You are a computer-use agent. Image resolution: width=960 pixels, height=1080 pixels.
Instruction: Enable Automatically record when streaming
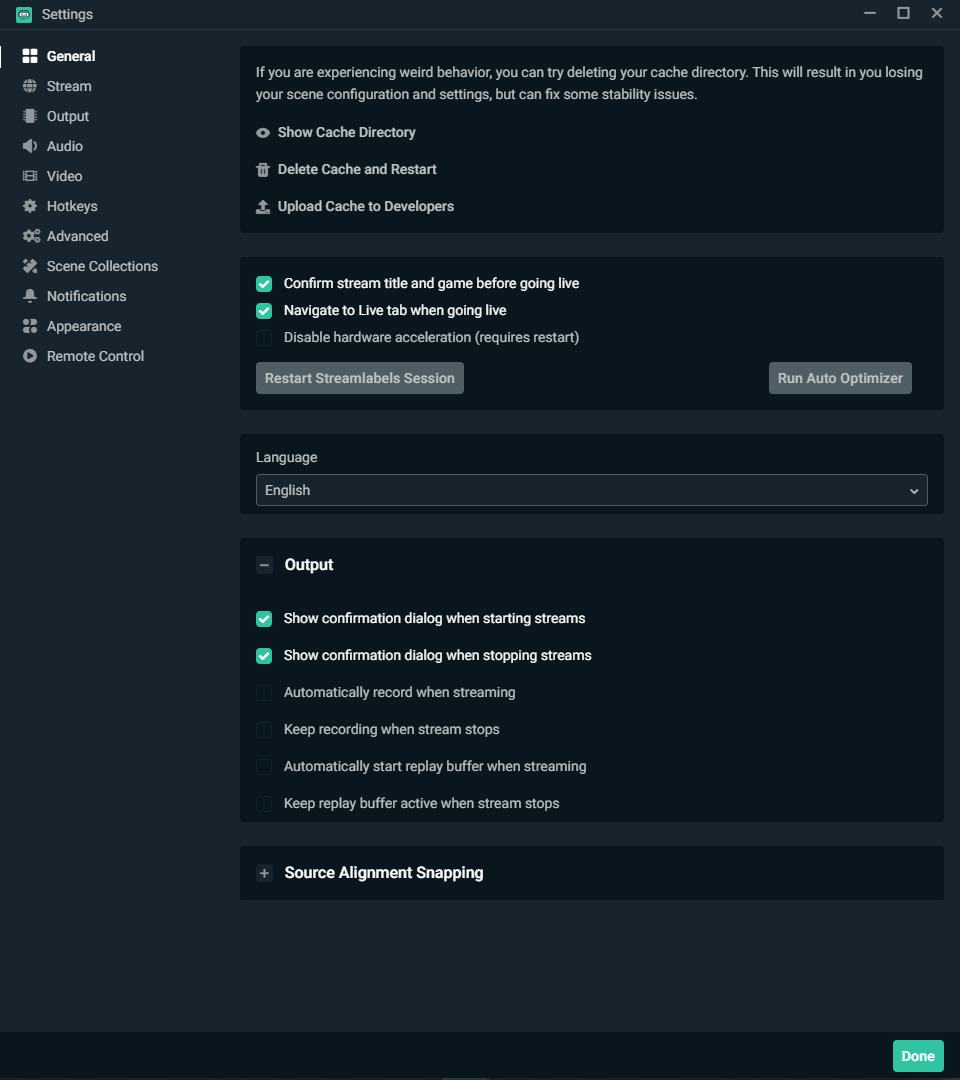[x=264, y=693]
